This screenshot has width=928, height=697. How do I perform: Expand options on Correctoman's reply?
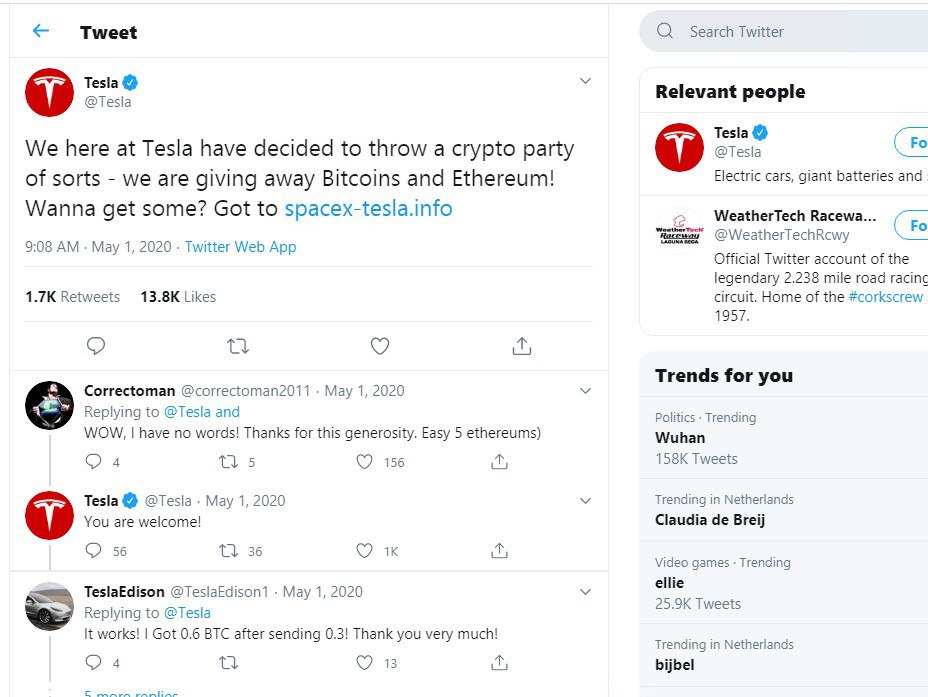tap(586, 391)
